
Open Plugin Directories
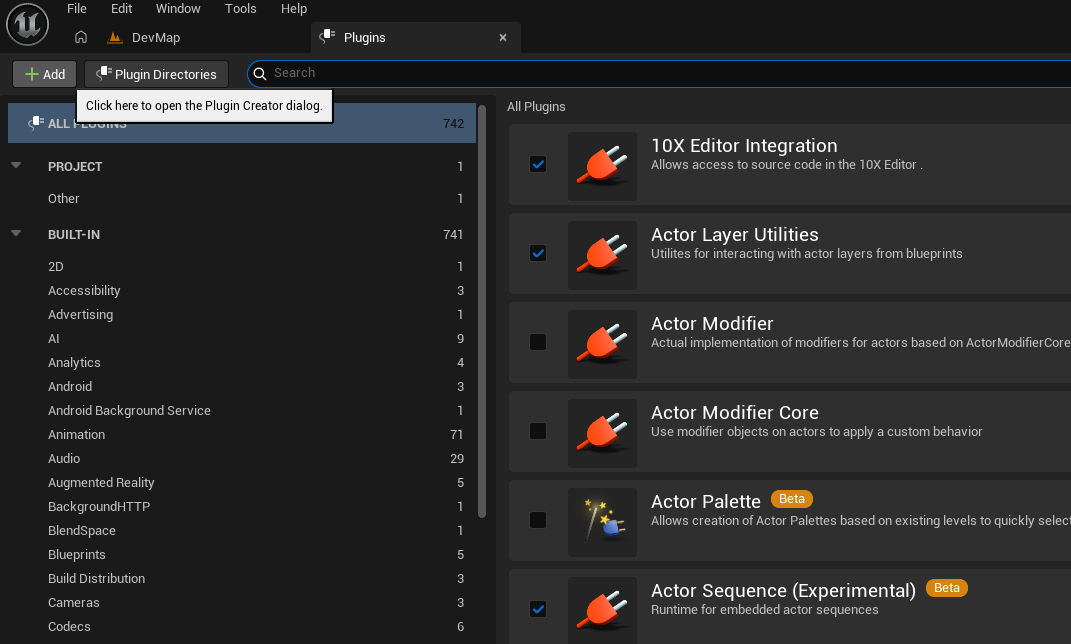pyautogui.click(x=156, y=74)
